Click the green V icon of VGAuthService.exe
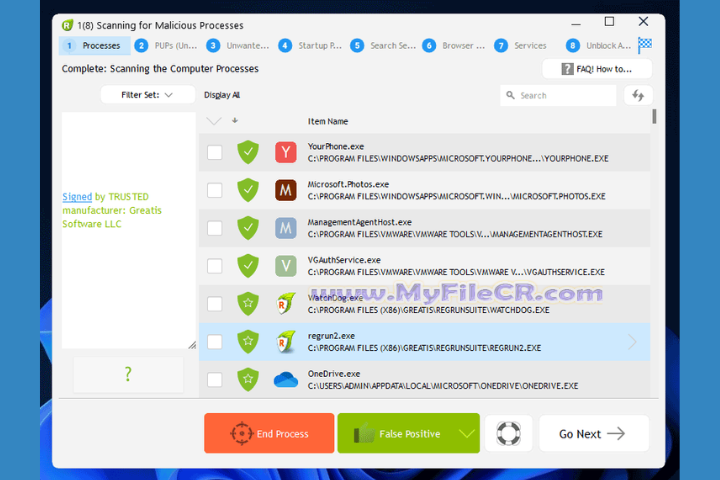Viewport: 720px width, 480px height. (286, 266)
